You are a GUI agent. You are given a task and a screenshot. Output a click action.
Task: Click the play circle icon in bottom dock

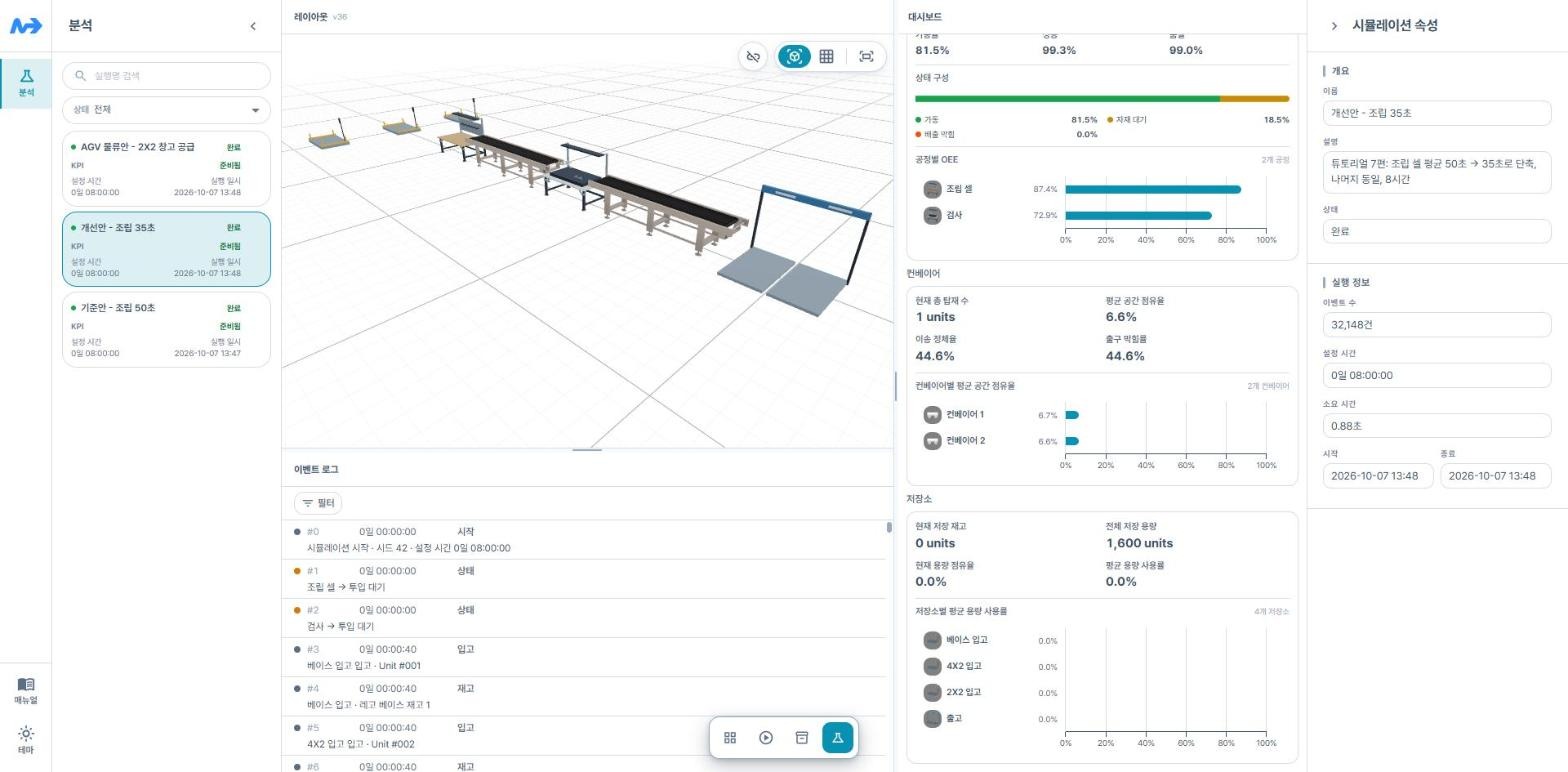tap(766, 738)
